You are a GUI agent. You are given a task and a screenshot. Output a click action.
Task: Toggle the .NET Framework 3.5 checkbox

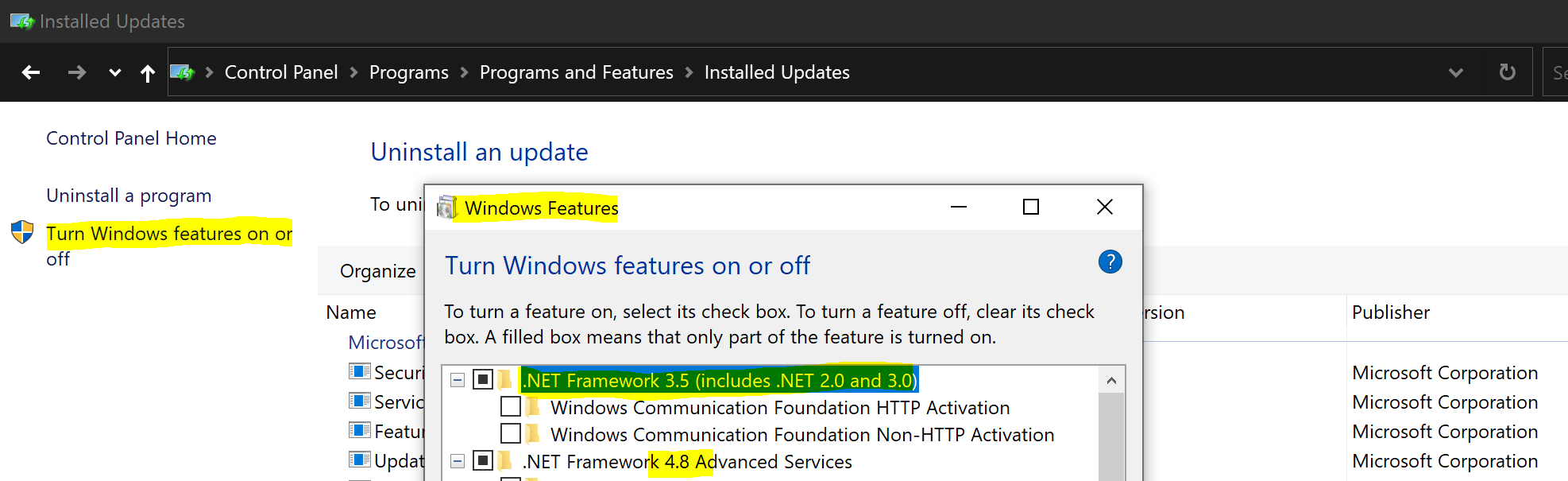click(482, 379)
